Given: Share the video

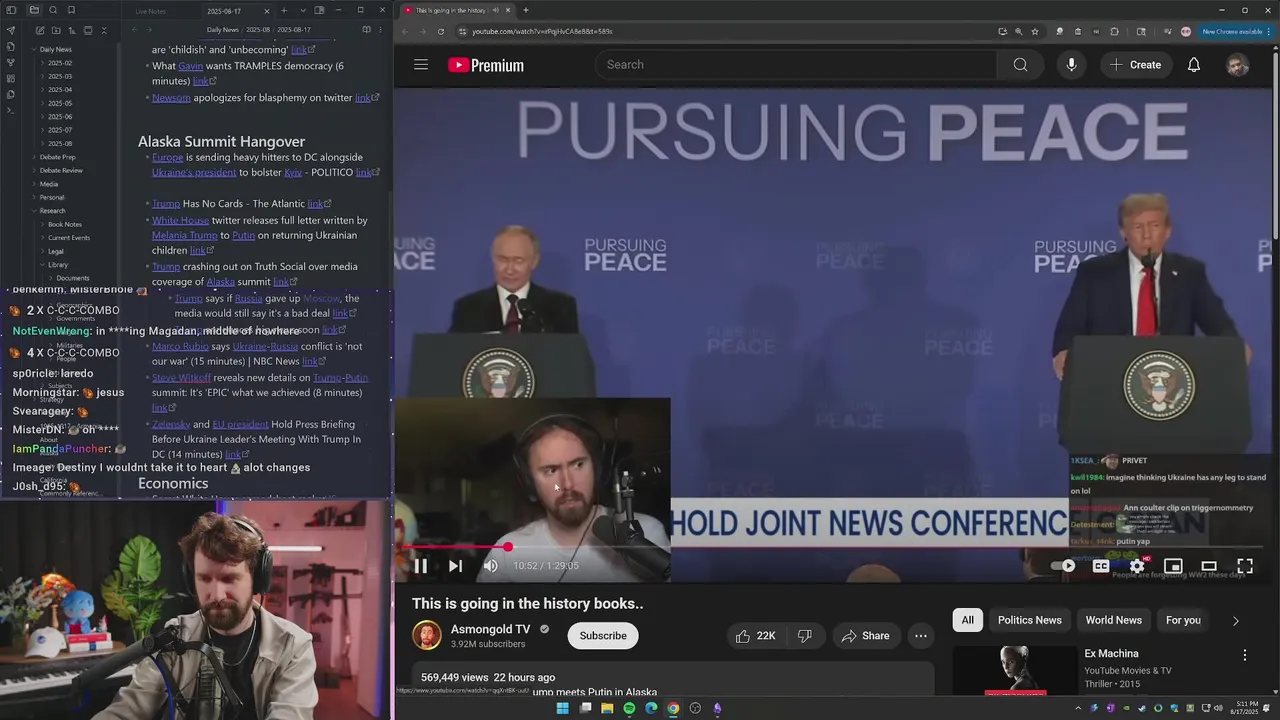Looking at the screenshot, I should (x=865, y=636).
